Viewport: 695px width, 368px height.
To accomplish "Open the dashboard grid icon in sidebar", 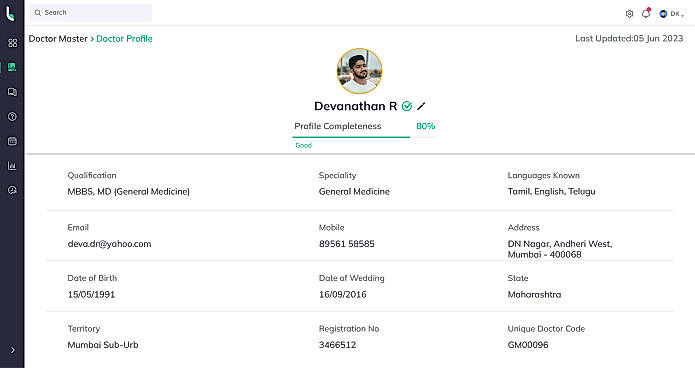I will [12, 43].
